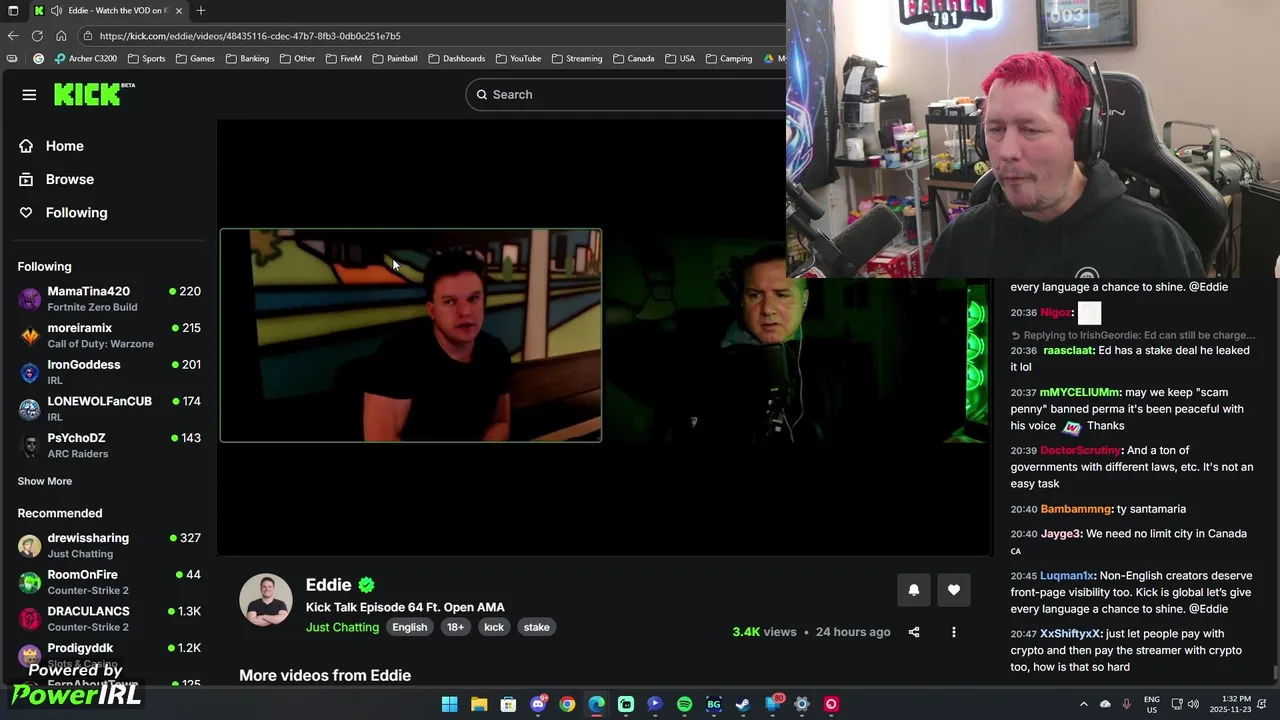Select the kick tag
Screen dimensions: 1280x720
pos(494,627)
